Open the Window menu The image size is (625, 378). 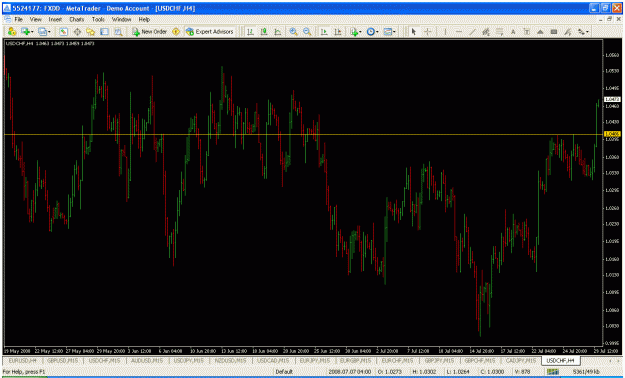[x=122, y=19]
